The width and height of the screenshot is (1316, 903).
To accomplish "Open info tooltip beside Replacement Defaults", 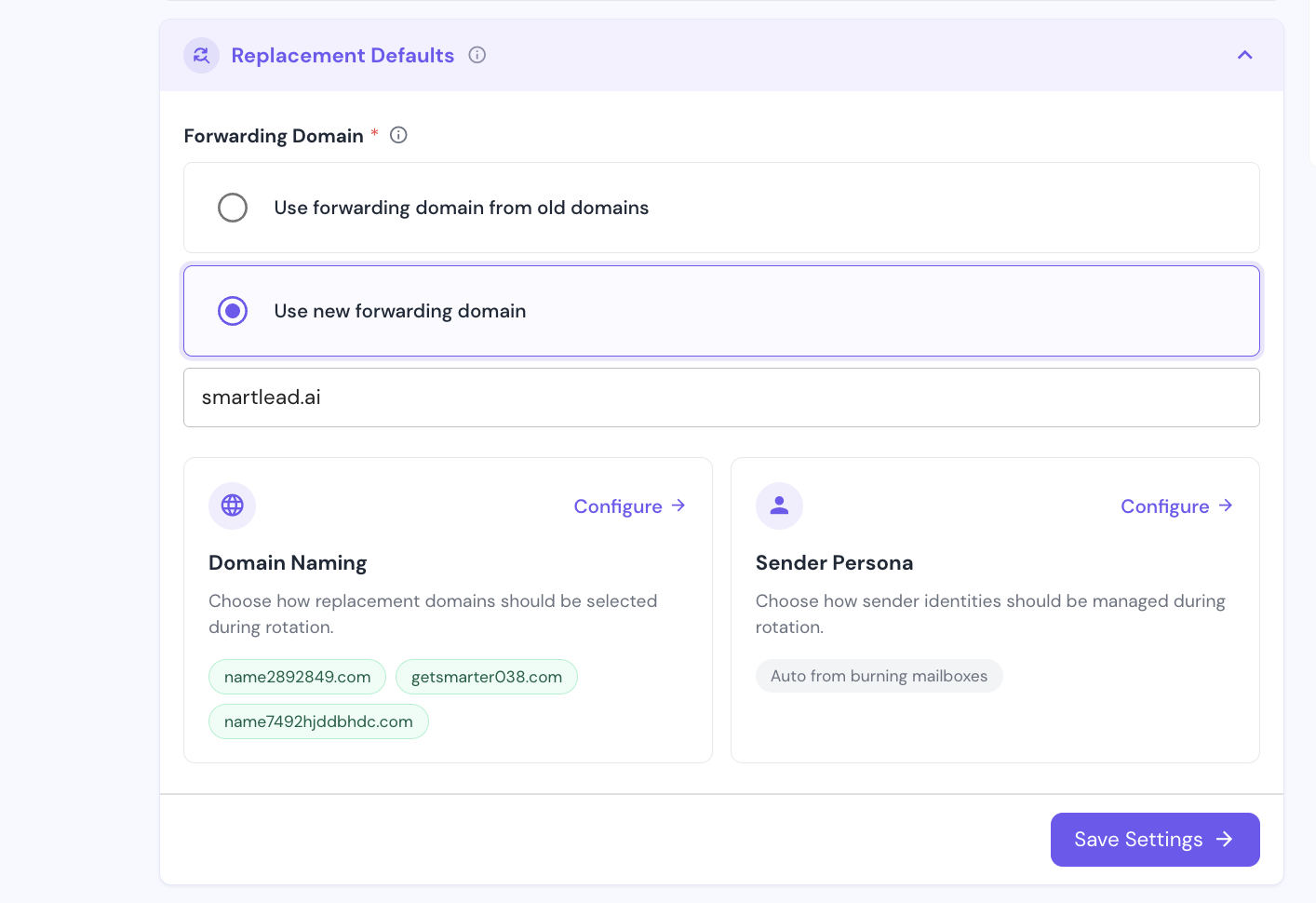I will click(x=477, y=55).
